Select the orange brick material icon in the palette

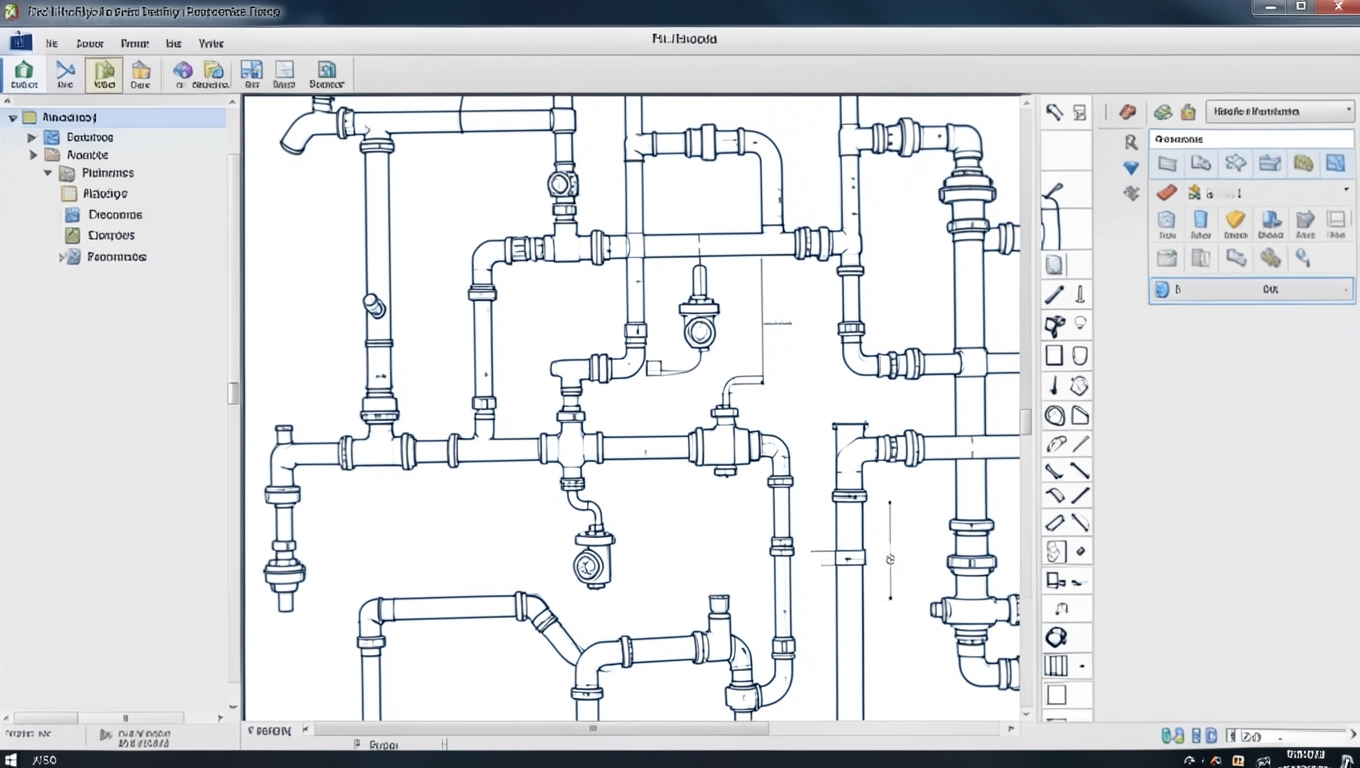click(x=1166, y=192)
